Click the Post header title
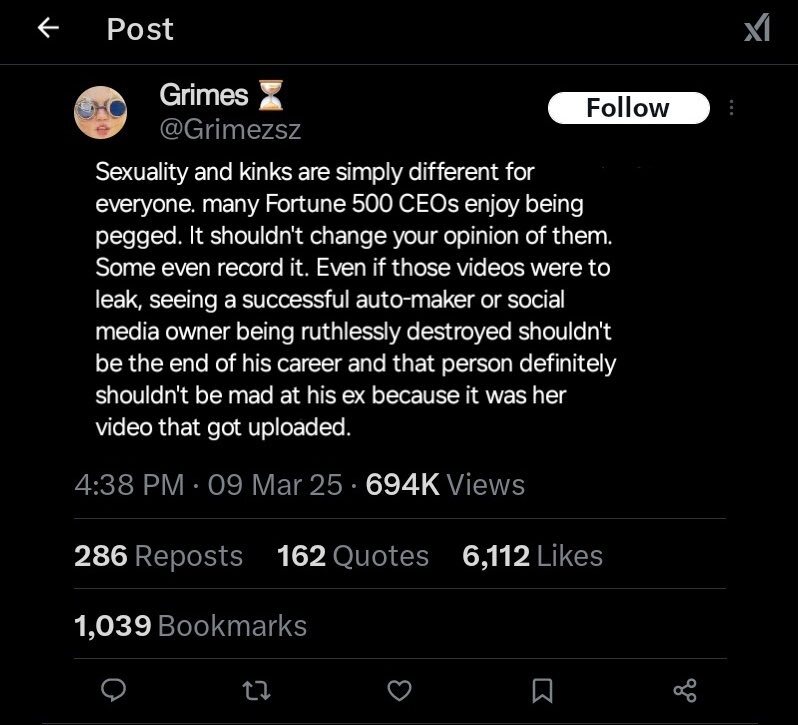 140,29
